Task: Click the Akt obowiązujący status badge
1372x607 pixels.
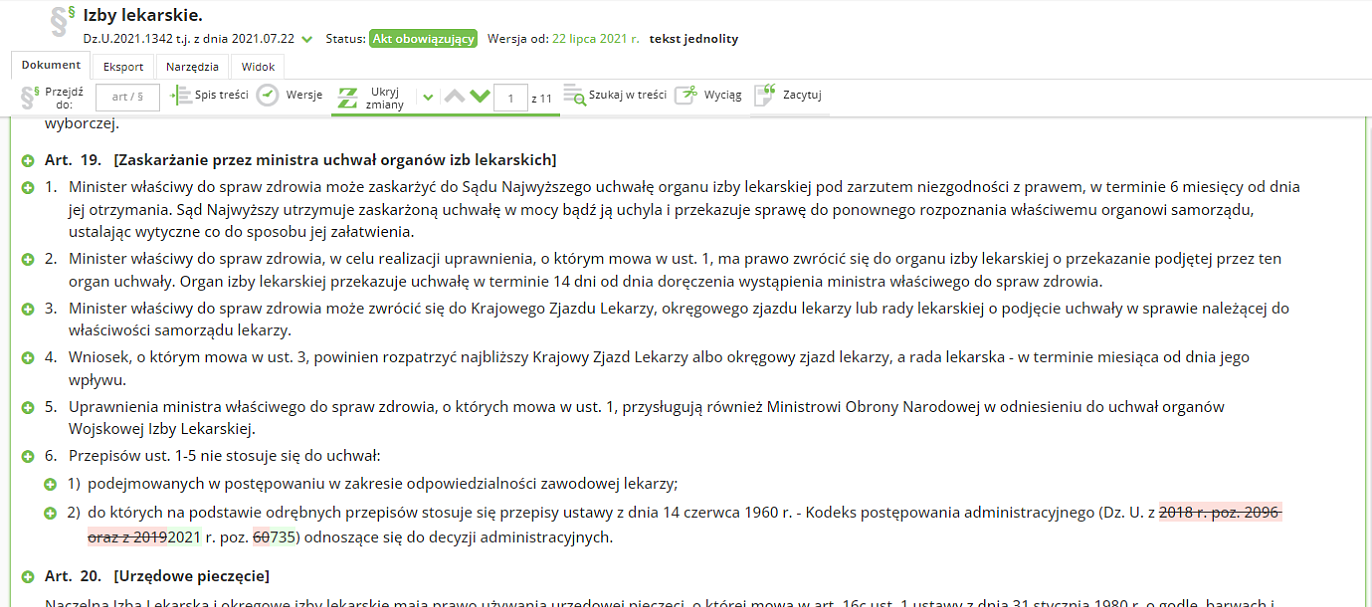Action: point(423,39)
